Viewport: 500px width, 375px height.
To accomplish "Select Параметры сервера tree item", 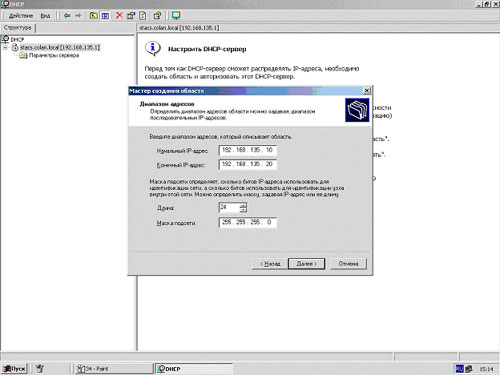I will pos(54,55).
